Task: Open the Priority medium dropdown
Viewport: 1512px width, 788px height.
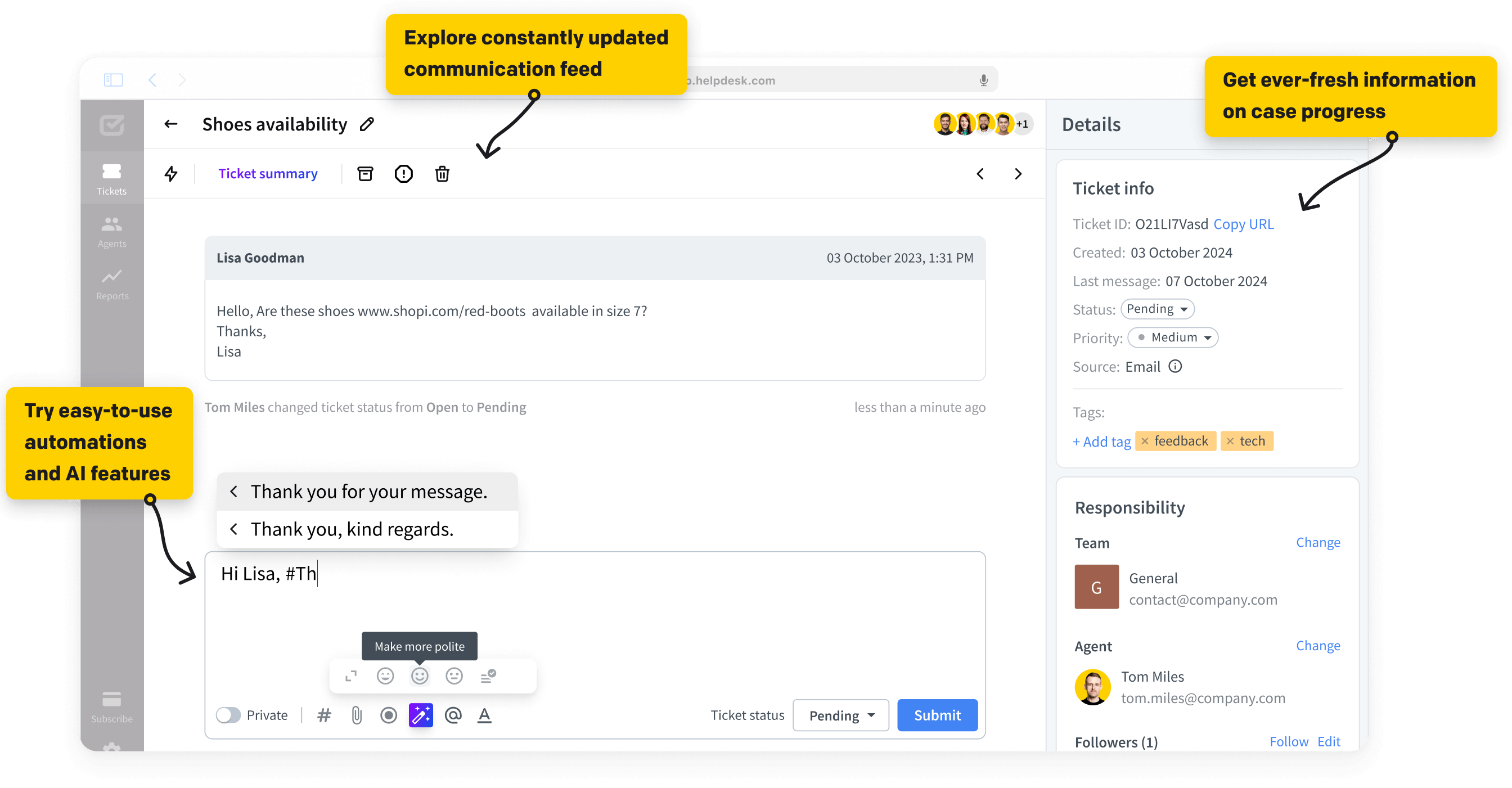Action: tap(1172, 337)
